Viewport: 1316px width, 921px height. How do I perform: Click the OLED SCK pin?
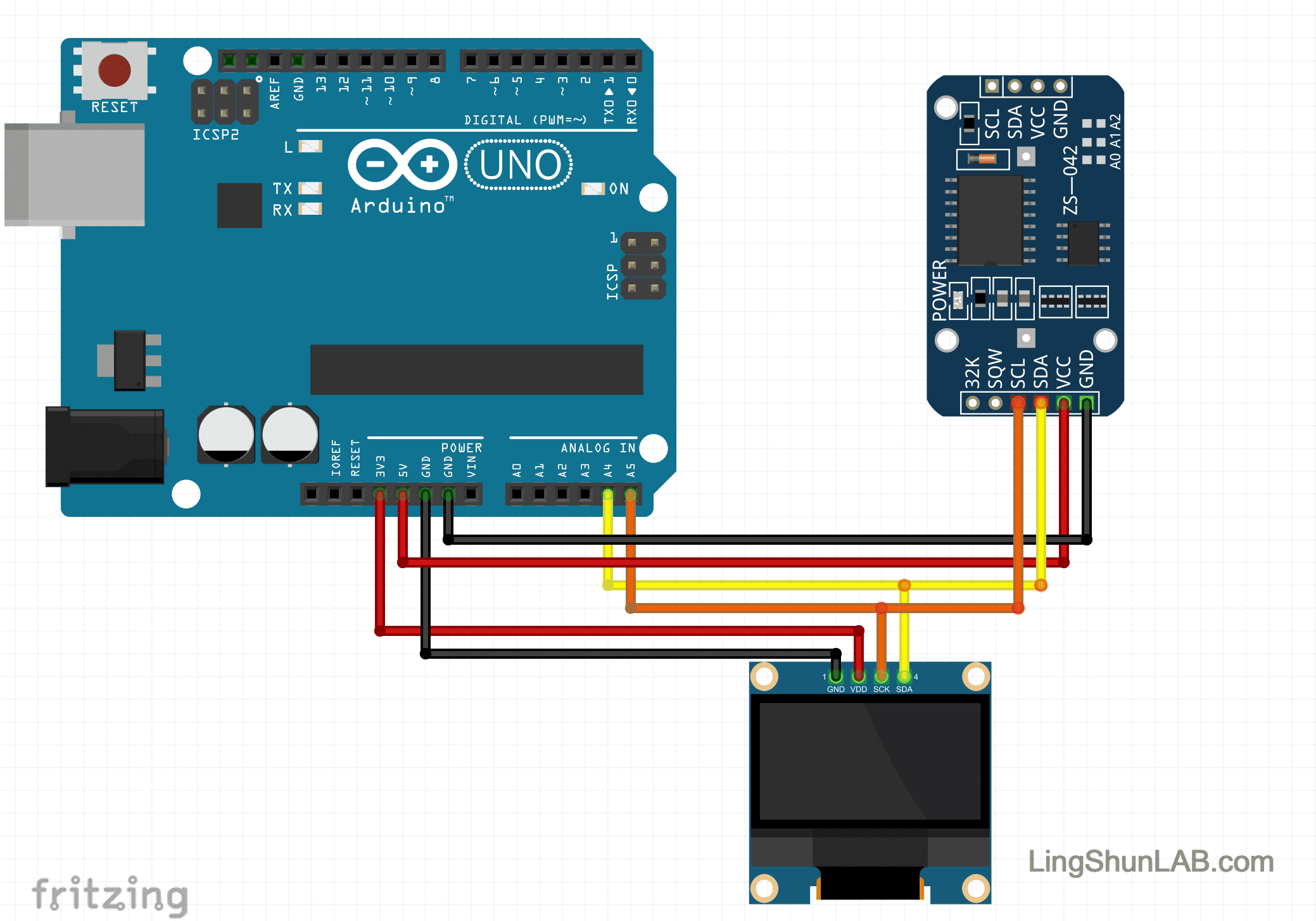pos(882,676)
